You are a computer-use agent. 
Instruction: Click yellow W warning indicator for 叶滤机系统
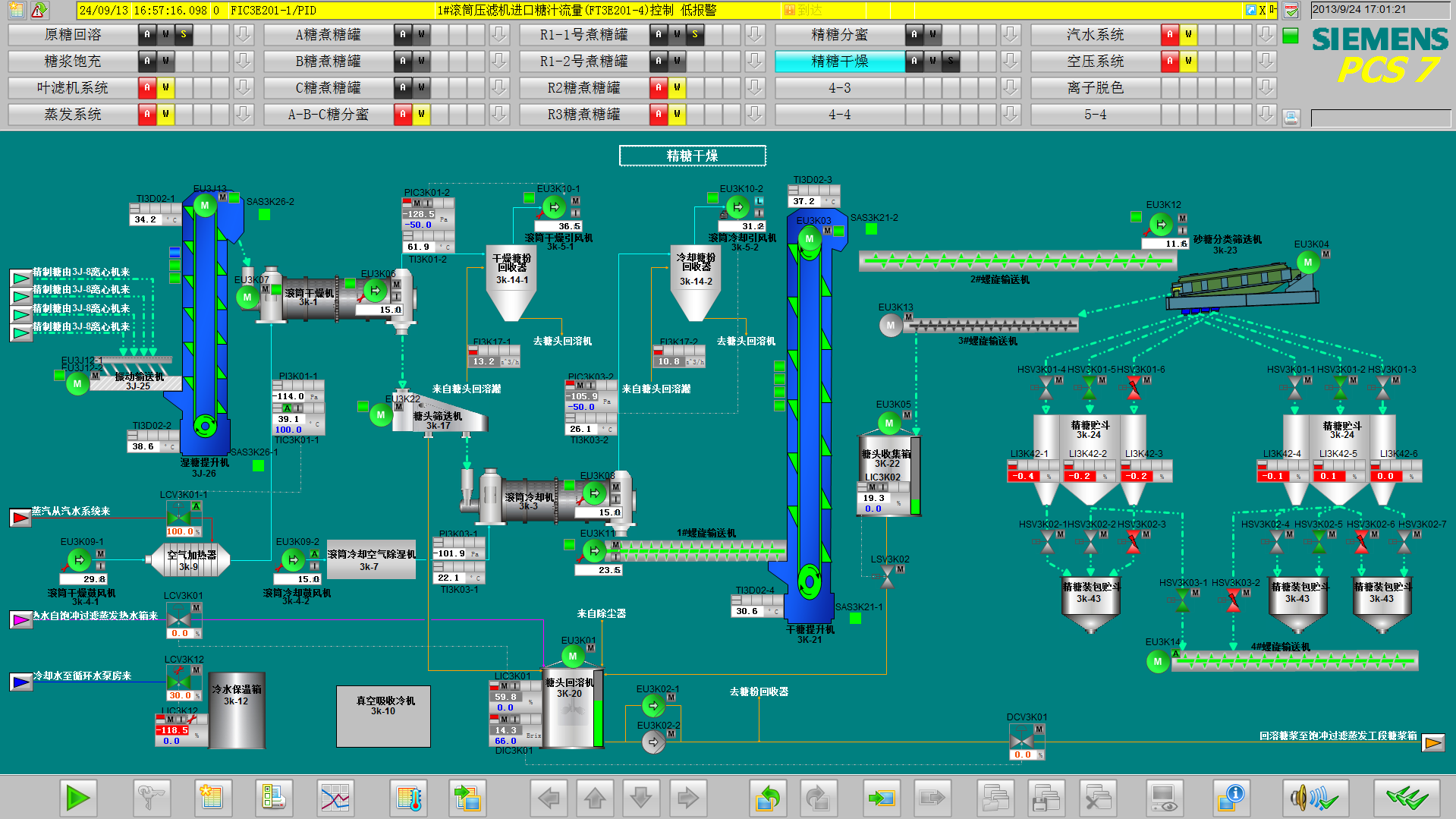pos(165,88)
